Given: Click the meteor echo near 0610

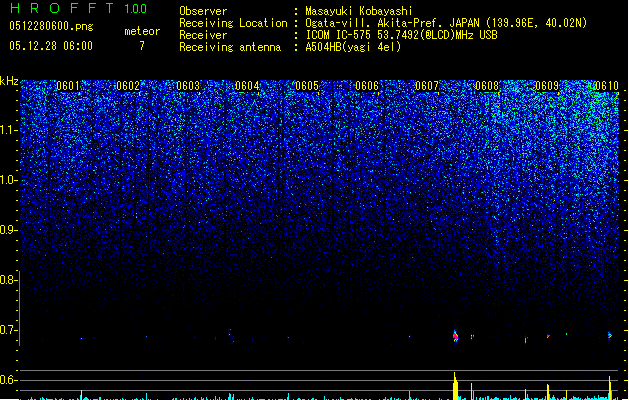Looking at the screenshot, I should (610, 335).
